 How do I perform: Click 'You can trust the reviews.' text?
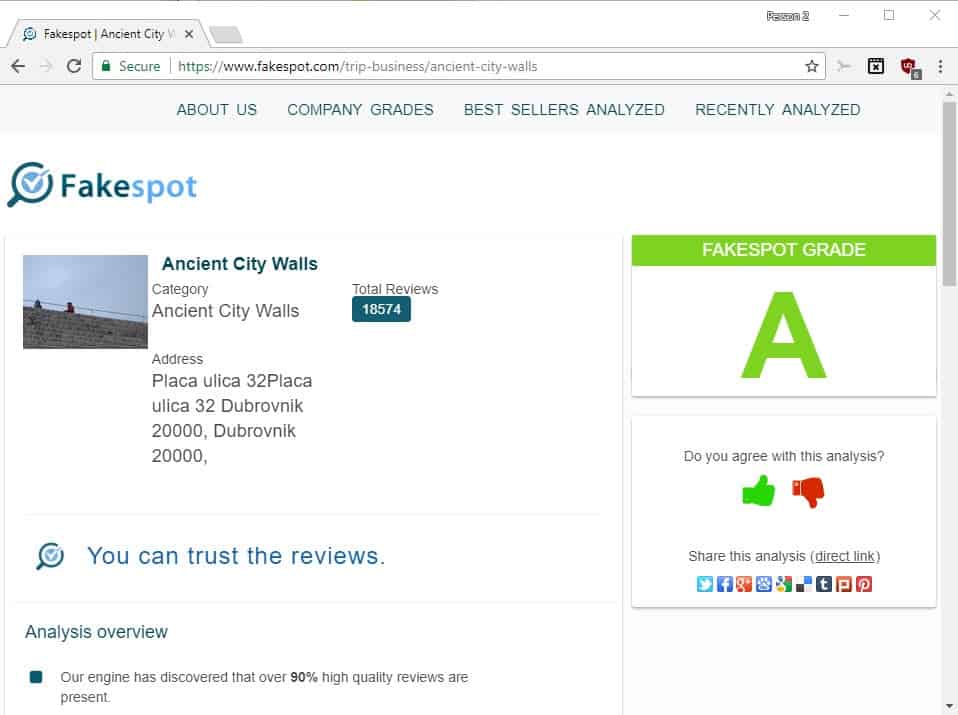(x=236, y=556)
